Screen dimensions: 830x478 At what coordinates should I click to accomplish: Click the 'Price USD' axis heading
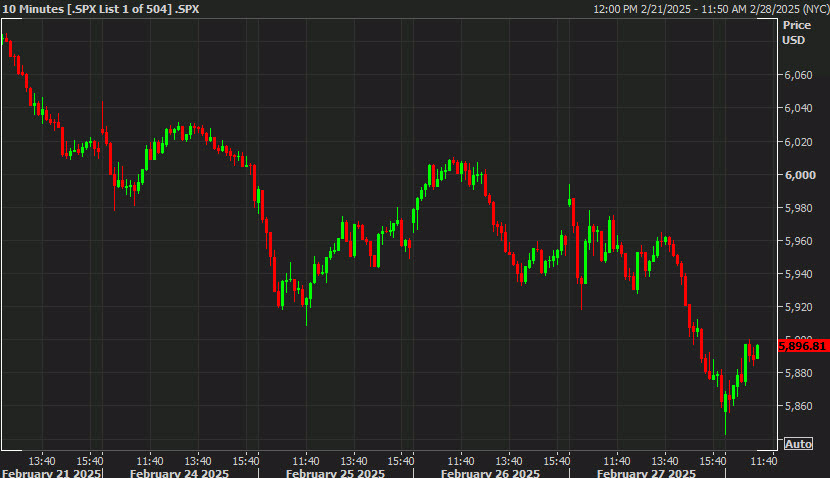(797, 32)
